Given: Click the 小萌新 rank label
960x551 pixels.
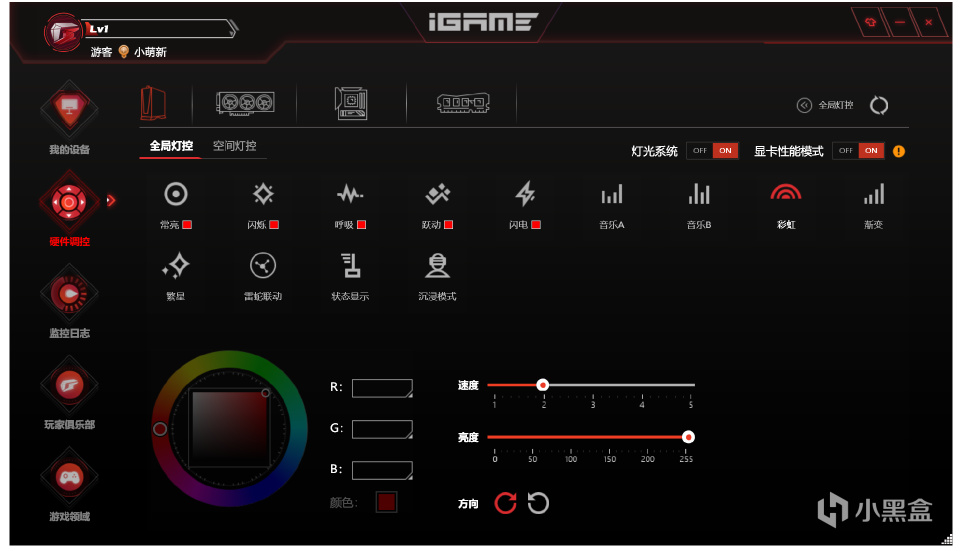Looking at the screenshot, I should (x=151, y=52).
